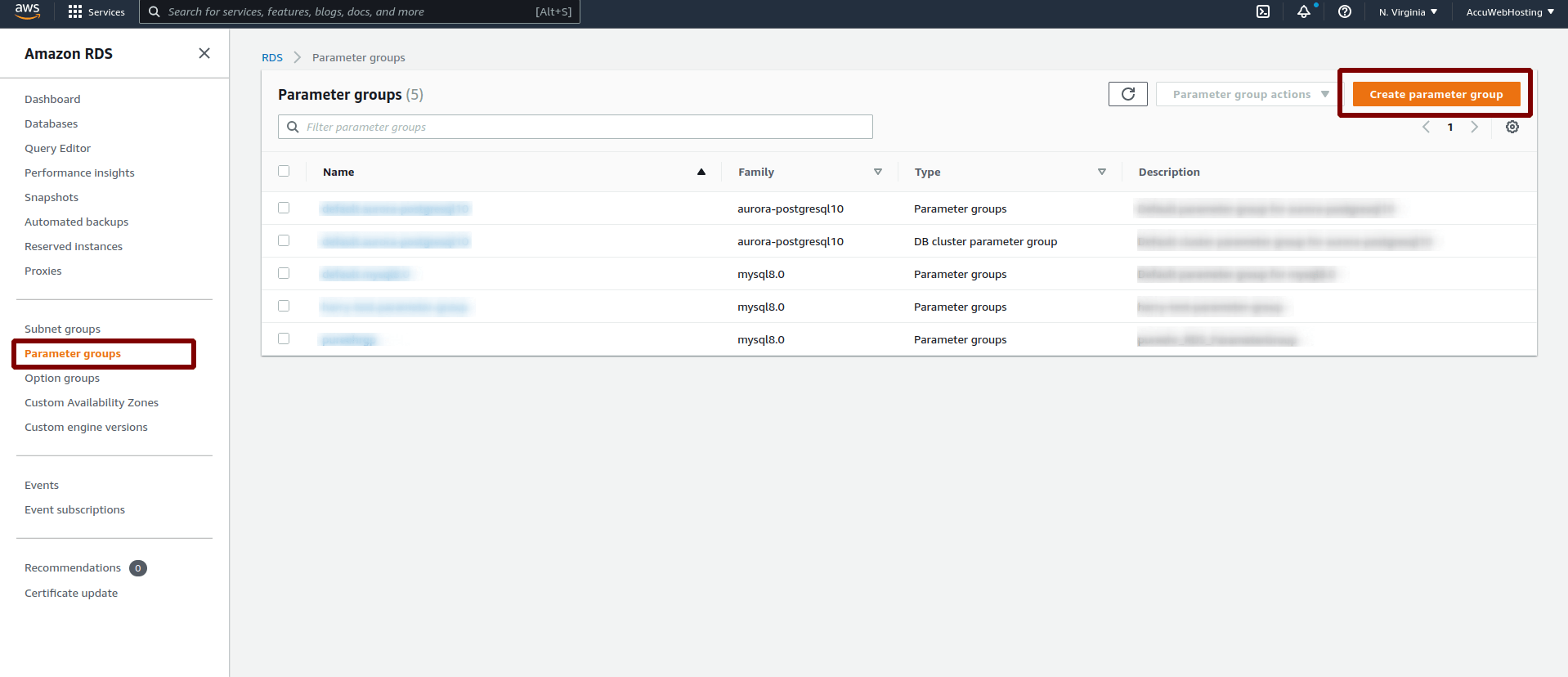Select second mysql8.0 row checkbox

(x=284, y=306)
